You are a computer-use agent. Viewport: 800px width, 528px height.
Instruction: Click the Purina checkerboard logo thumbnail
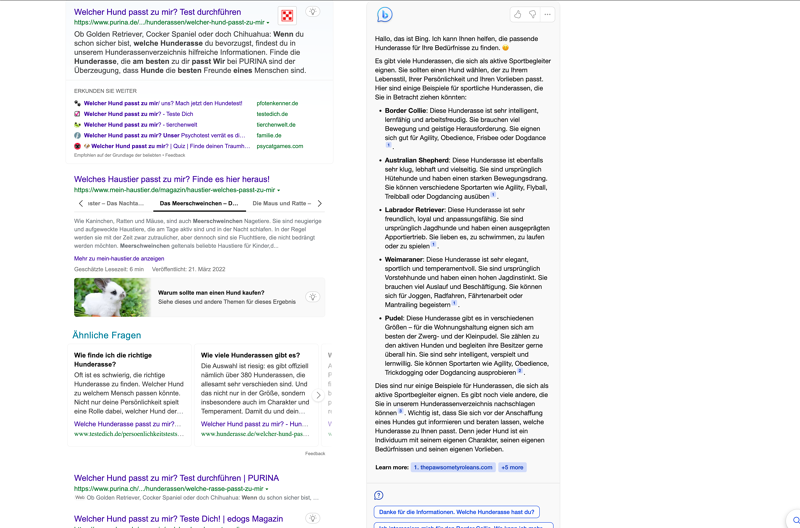pos(287,15)
